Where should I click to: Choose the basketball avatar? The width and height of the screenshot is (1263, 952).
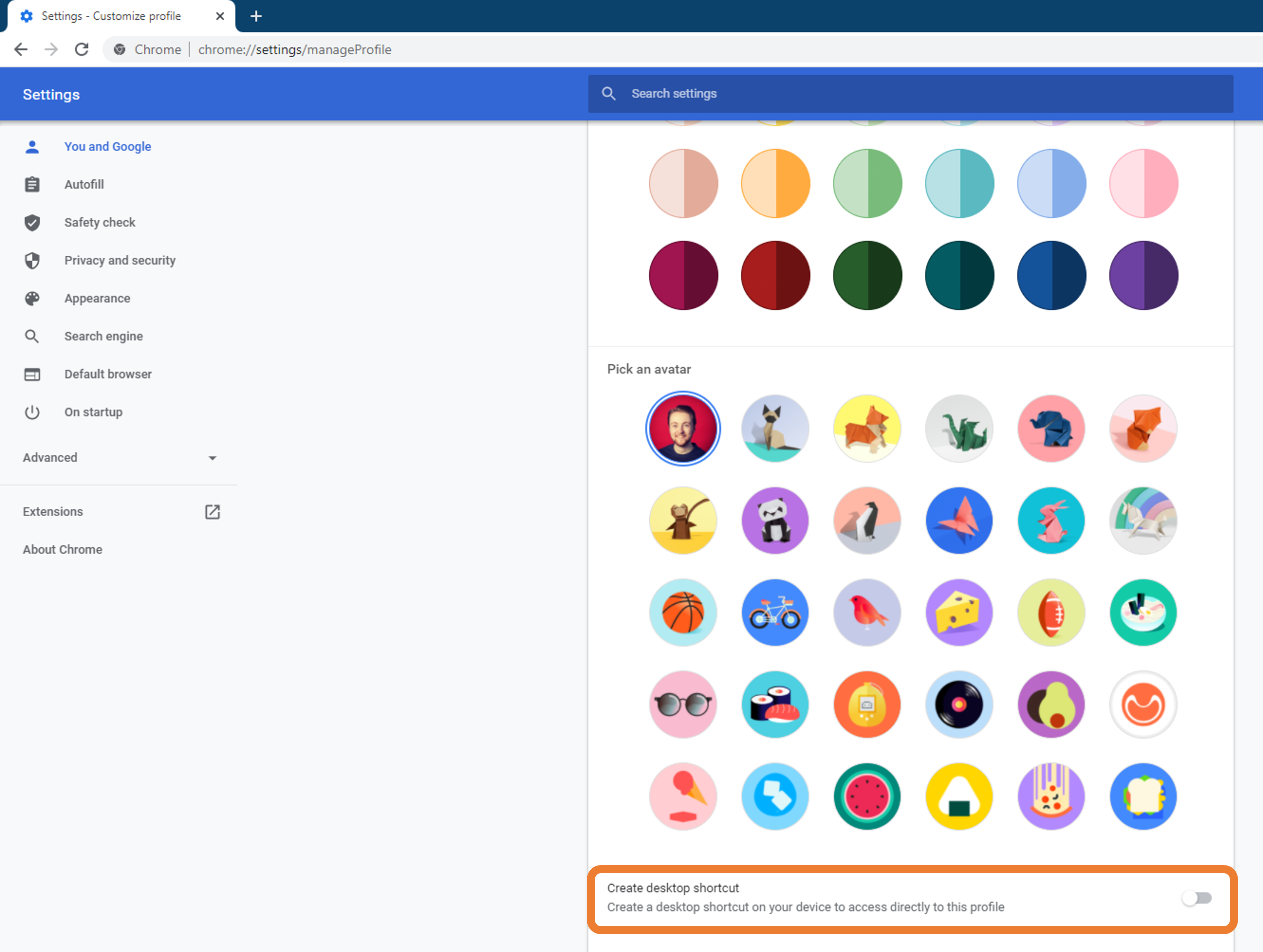point(683,612)
